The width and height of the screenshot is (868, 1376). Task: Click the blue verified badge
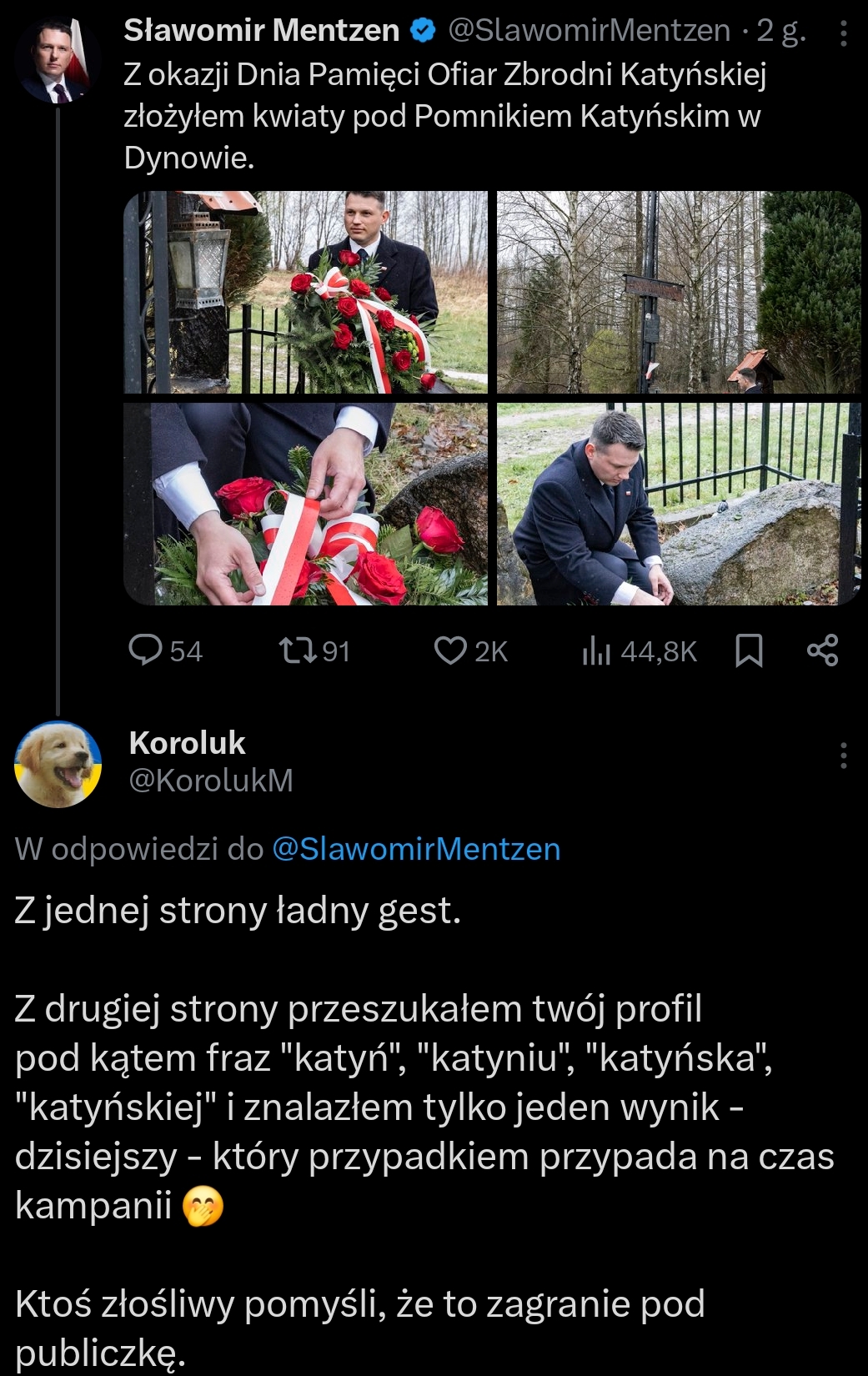(x=424, y=32)
